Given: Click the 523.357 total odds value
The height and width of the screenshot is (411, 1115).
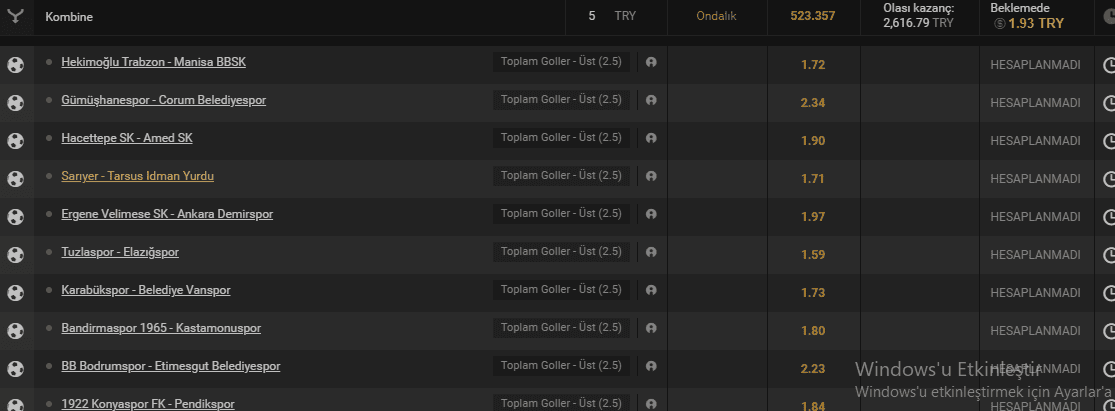Looking at the screenshot, I should point(813,16).
